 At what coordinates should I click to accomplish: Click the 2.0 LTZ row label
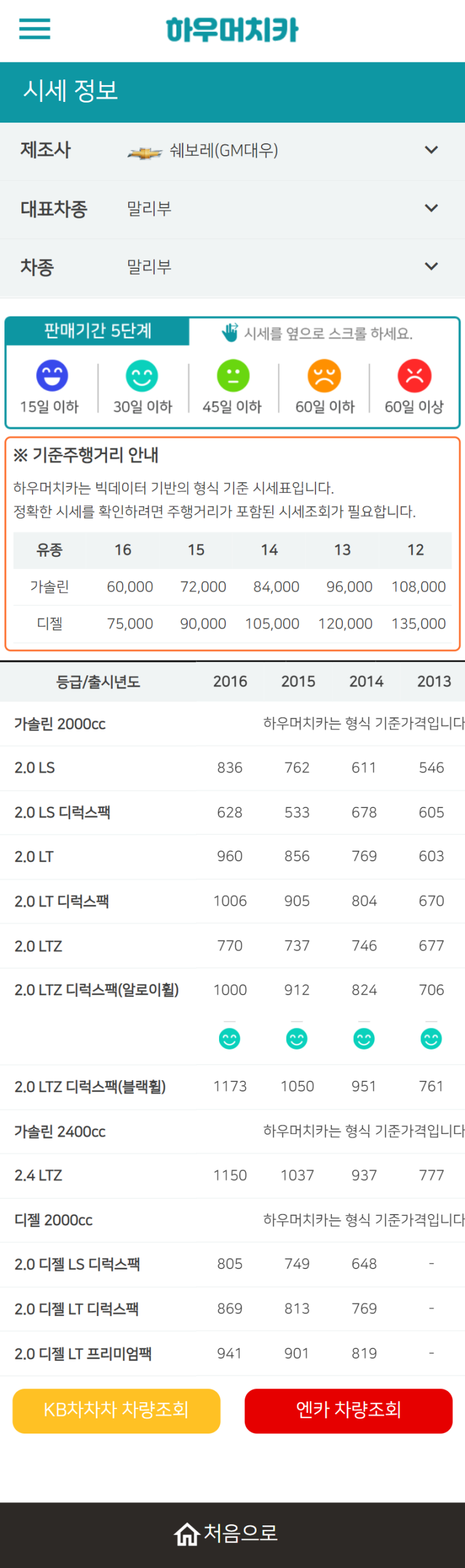(39, 946)
